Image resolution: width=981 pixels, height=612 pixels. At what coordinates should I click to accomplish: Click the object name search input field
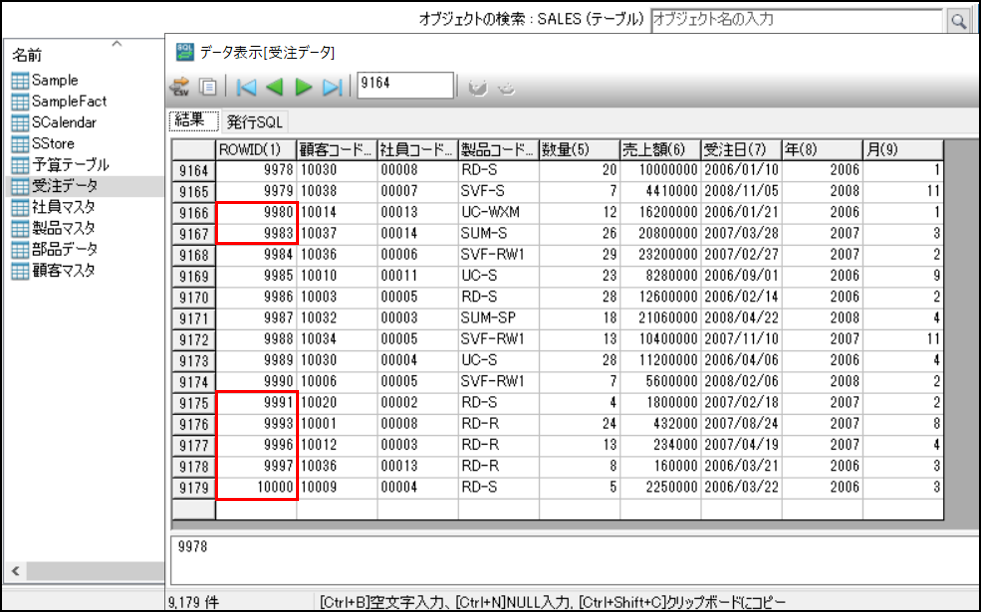click(795, 19)
